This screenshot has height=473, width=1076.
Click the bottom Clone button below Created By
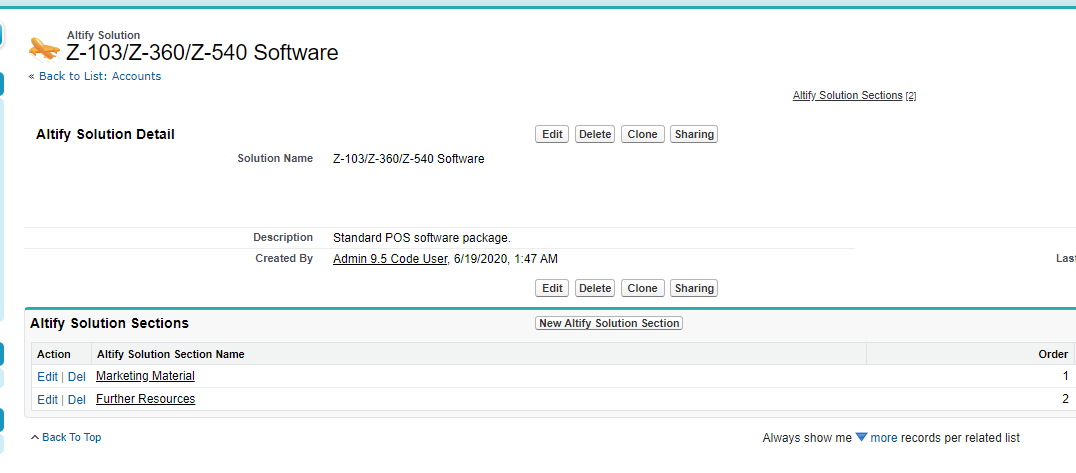click(642, 288)
